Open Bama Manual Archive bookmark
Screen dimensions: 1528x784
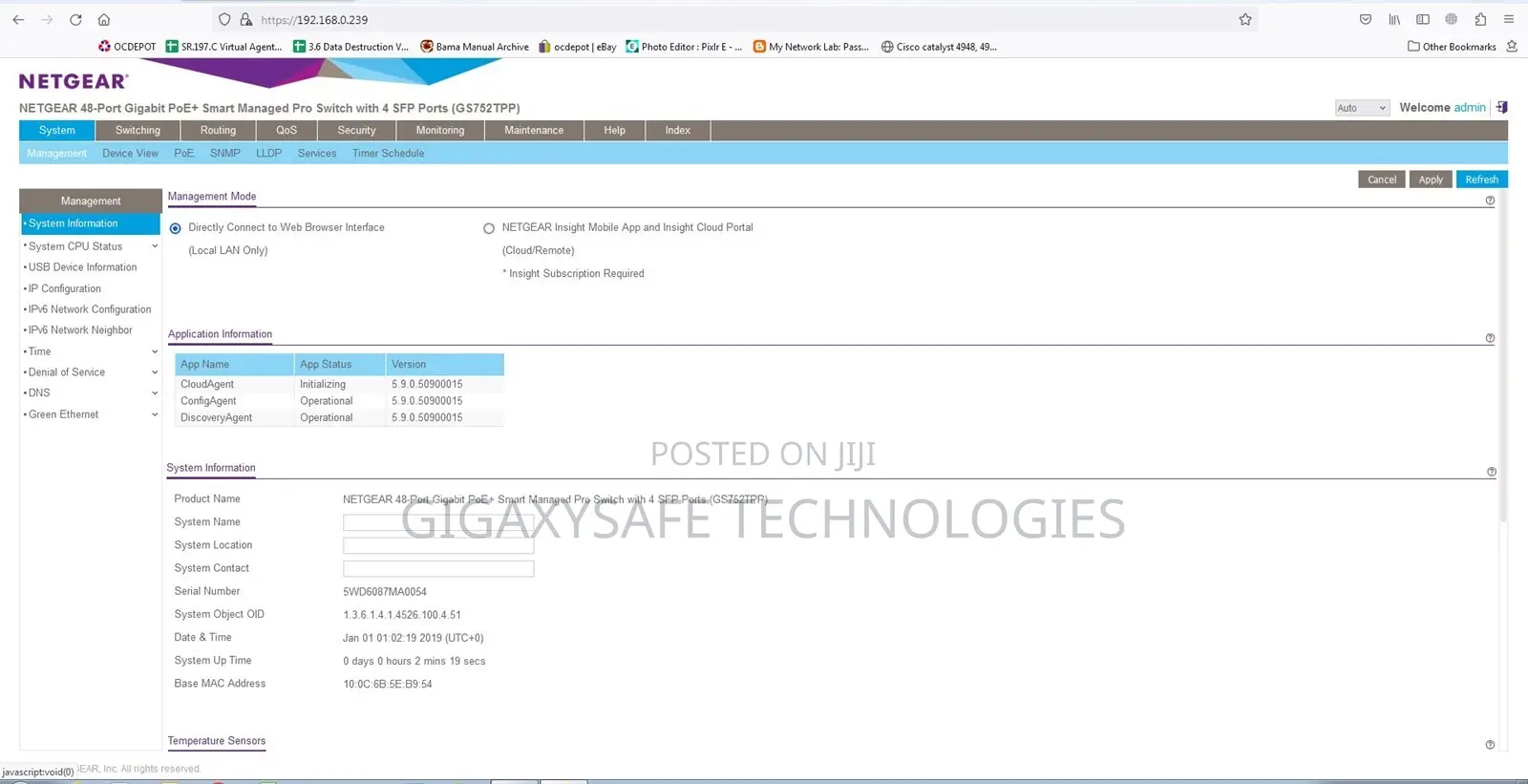475,46
